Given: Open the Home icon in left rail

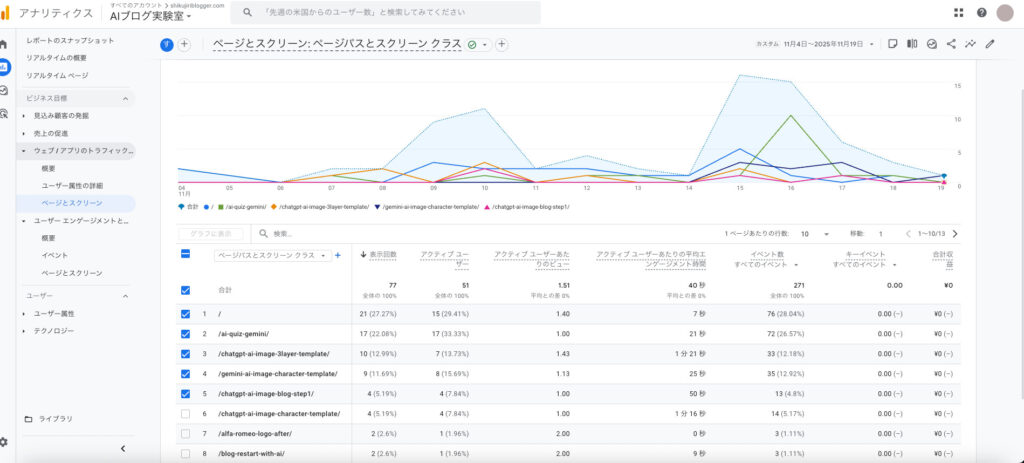Looking at the screenshot, I should tap(5, 45).
